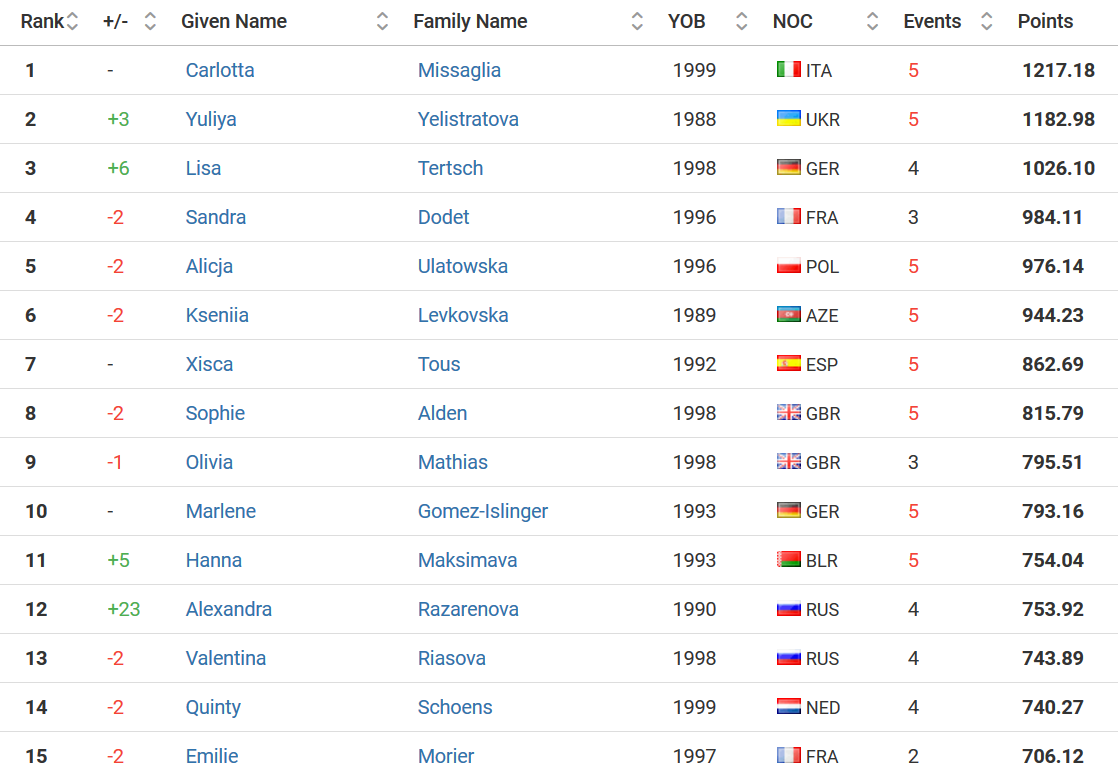
Task: Click Quinty given name link
Action: click(x=213, y=707)
